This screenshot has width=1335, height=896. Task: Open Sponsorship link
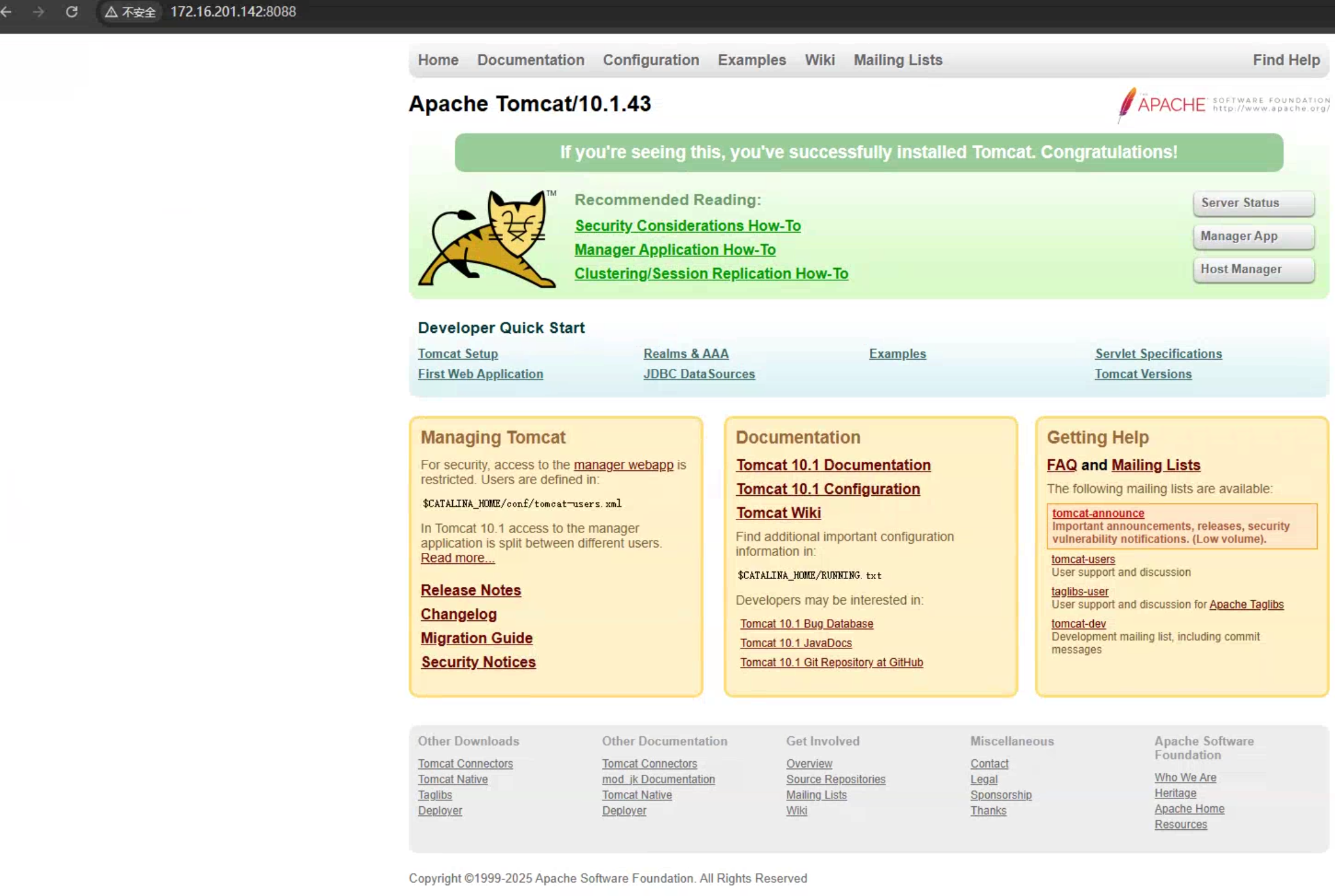1001,795
